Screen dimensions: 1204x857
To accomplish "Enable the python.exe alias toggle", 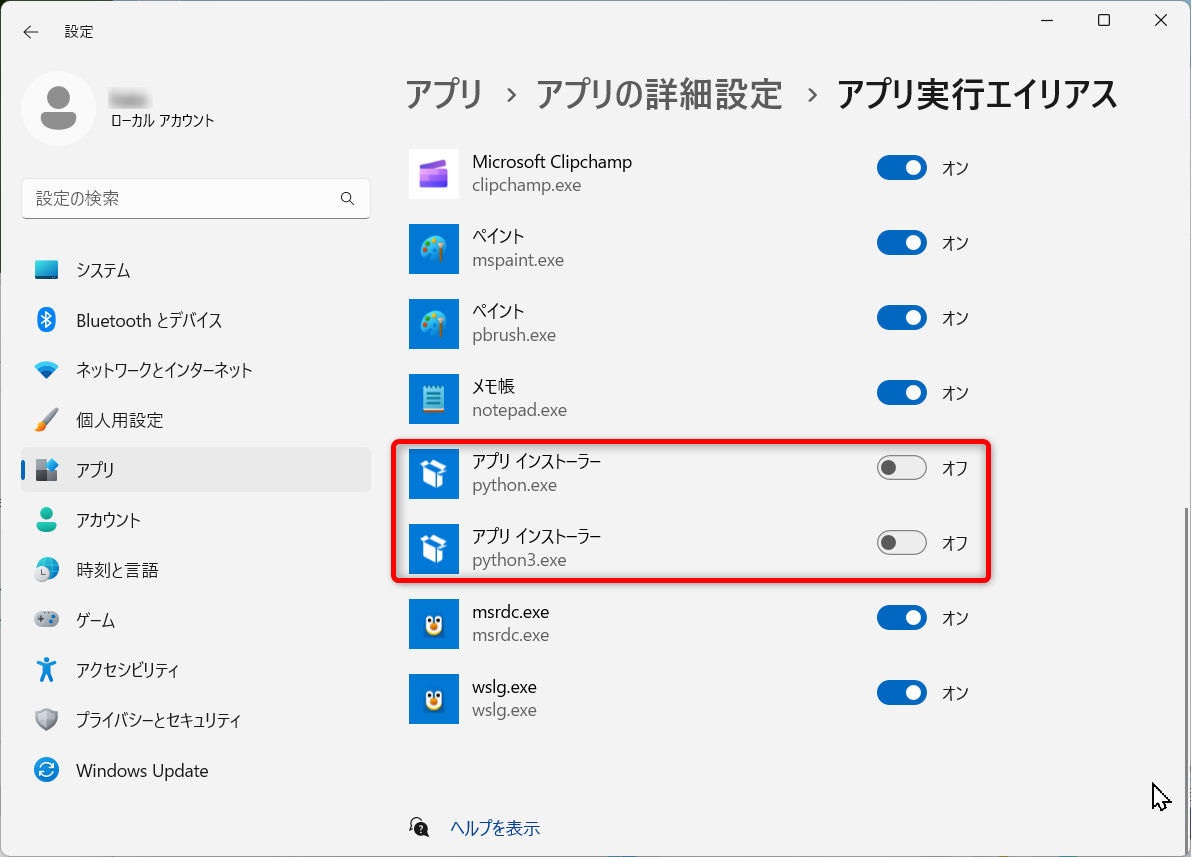I will pos(901,467).
